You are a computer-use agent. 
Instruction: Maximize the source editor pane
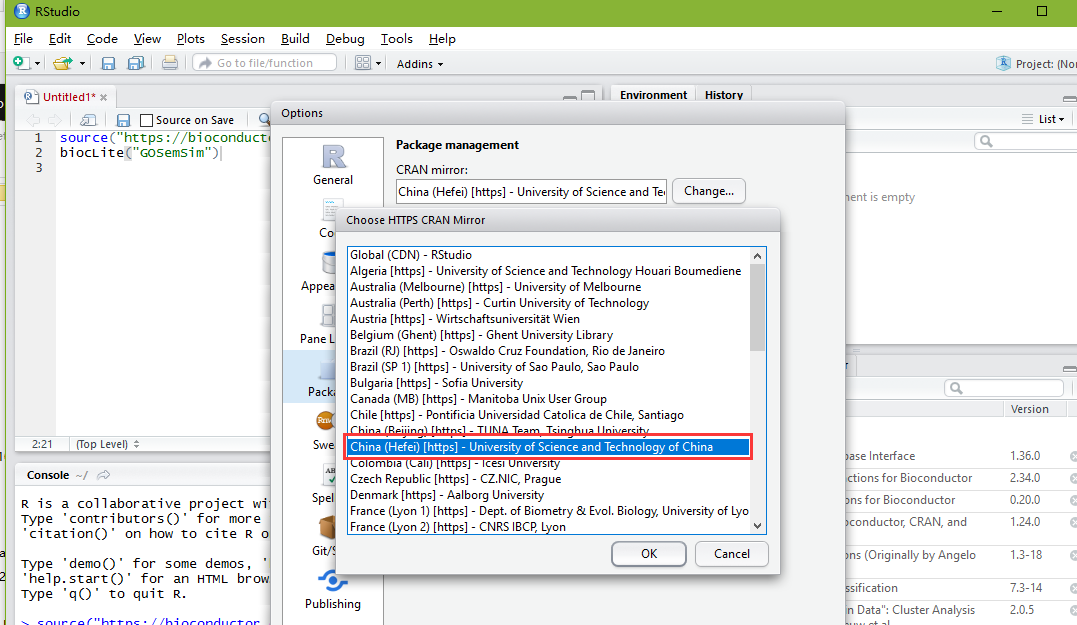pos(588,95)
